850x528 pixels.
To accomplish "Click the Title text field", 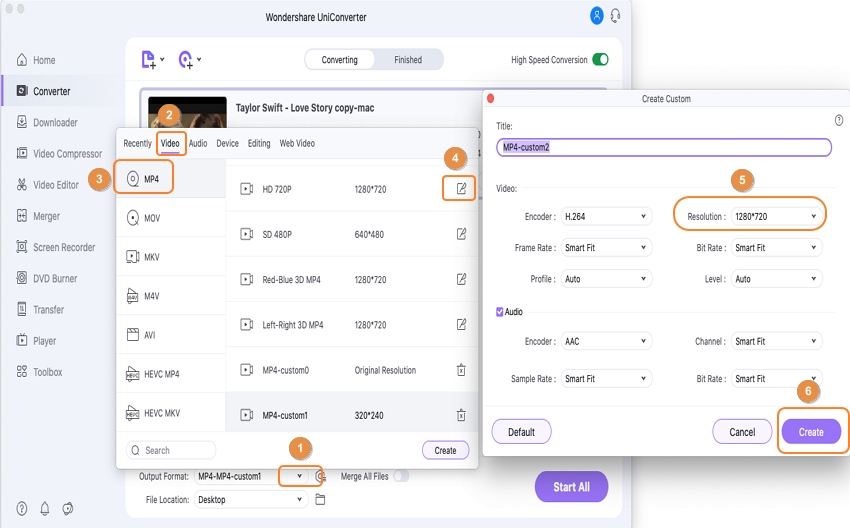I will tap(664, 147).
